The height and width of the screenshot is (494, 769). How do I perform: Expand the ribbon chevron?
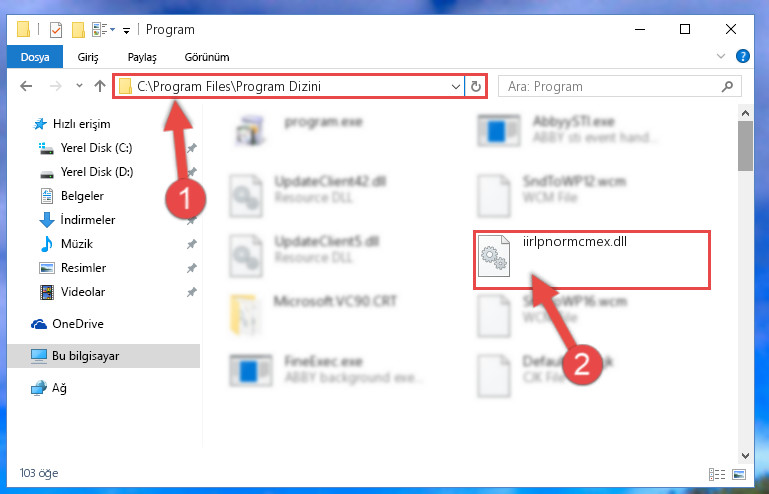pos(720,56)
